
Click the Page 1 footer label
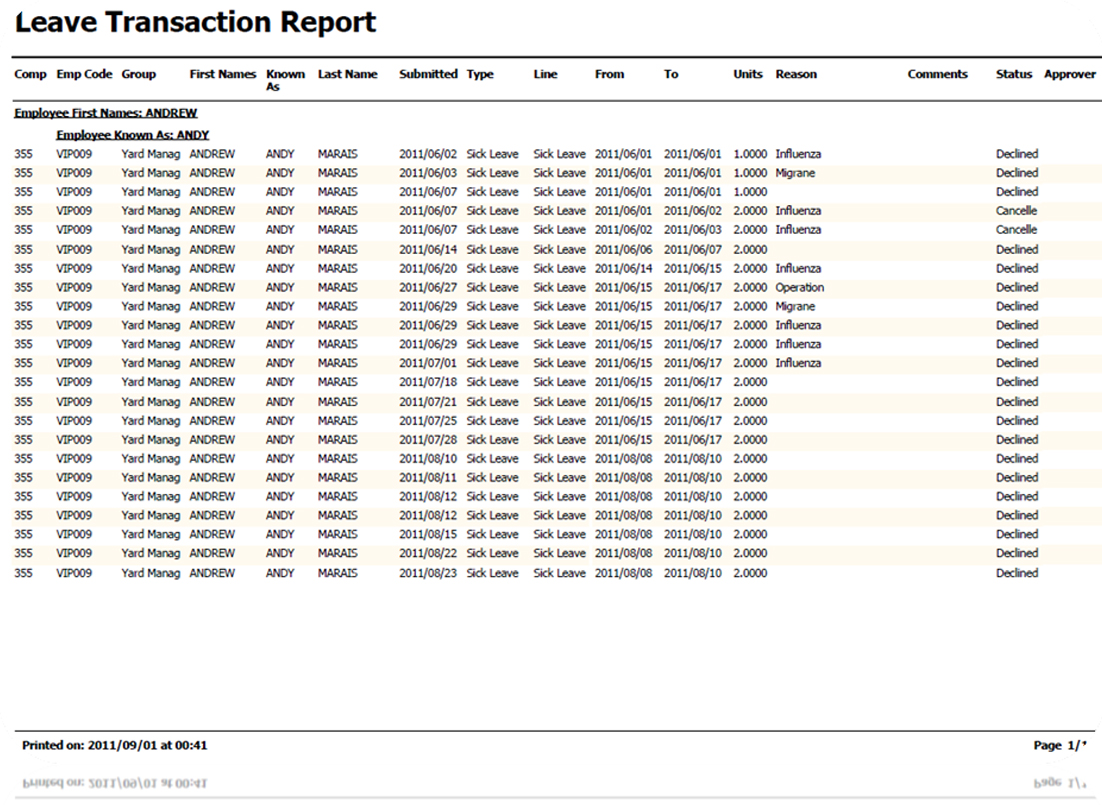(1061, 745)
